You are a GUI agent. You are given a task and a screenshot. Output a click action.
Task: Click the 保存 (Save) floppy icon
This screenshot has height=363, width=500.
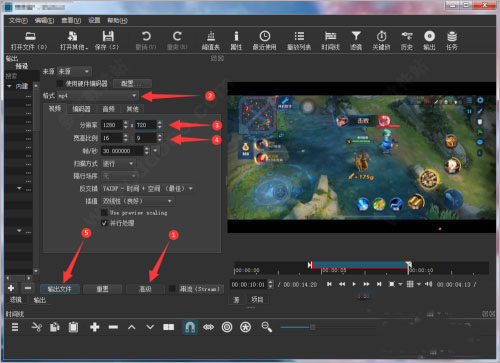point(108,36)
